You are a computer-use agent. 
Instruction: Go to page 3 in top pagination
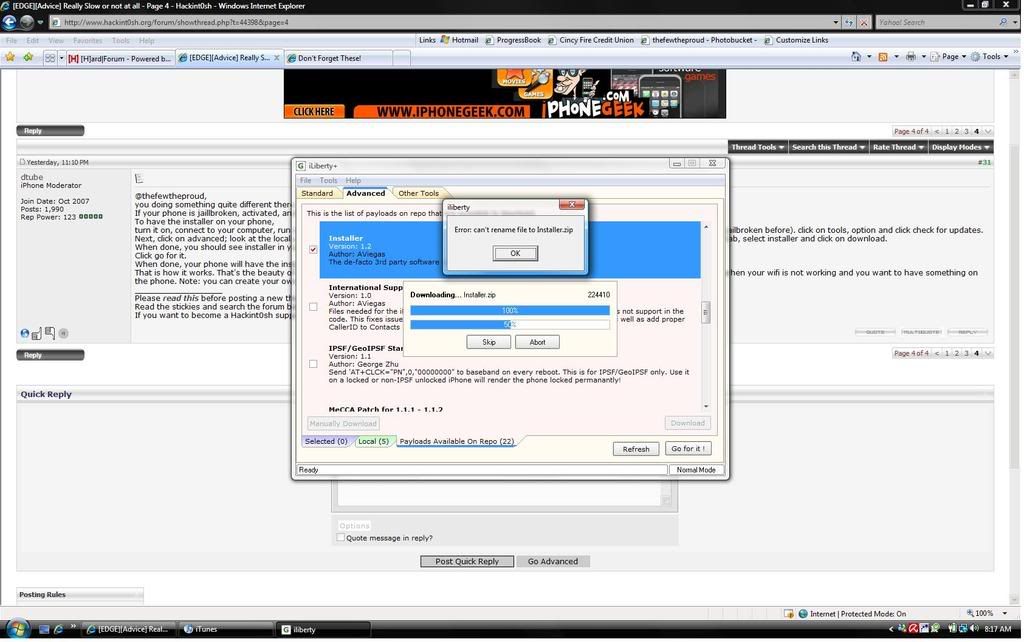pos(967,131)
